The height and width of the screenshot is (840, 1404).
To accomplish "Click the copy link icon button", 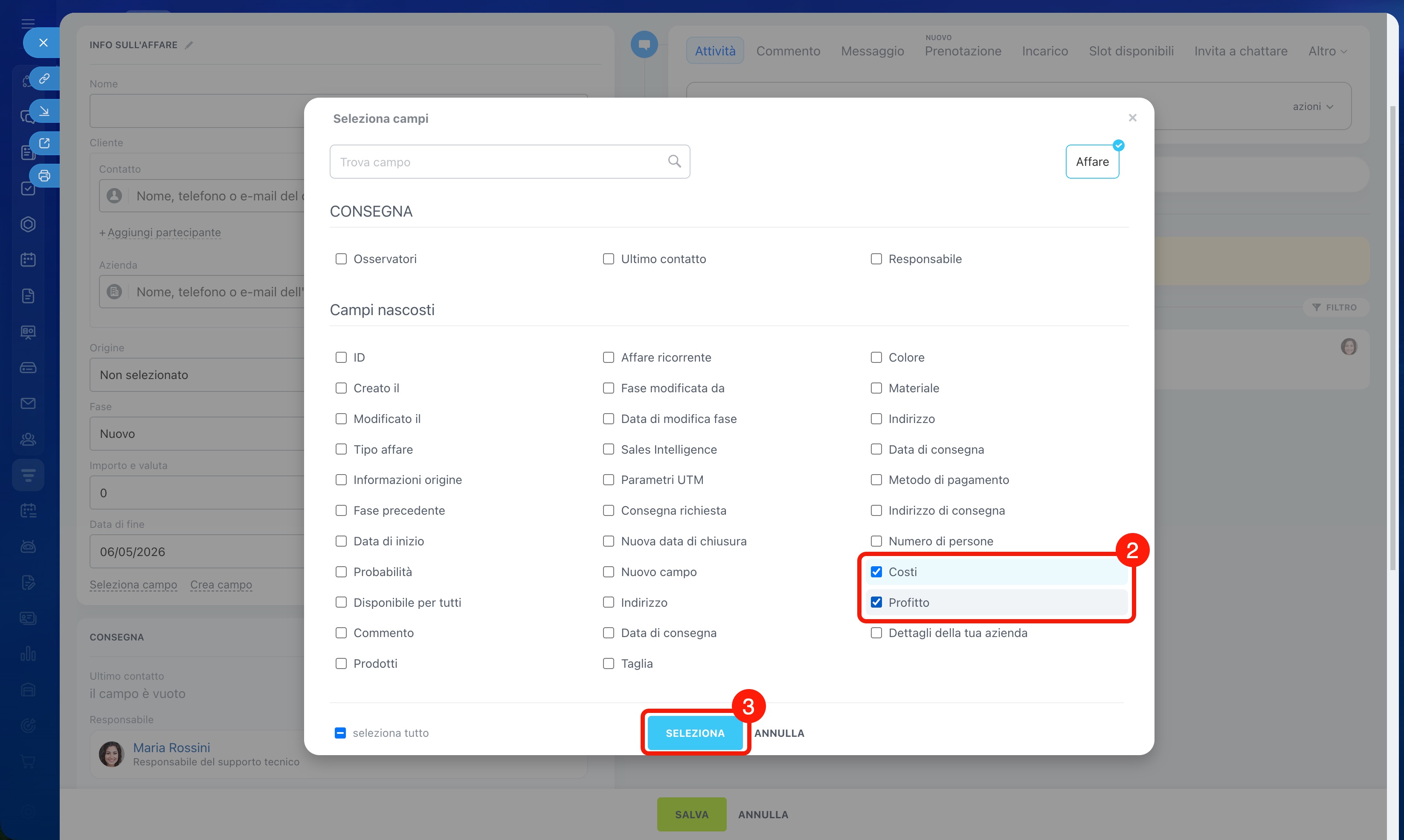I will coord(44,79).
